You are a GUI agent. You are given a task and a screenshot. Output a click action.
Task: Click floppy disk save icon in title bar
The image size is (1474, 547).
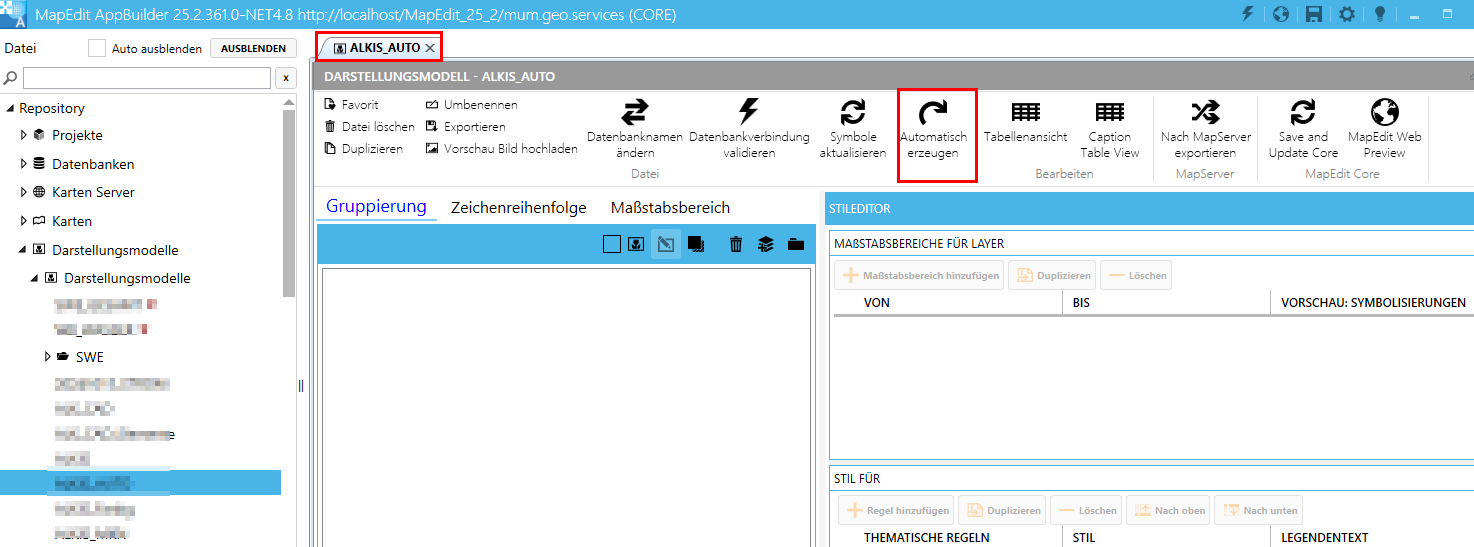click(x=1314, y=14)
